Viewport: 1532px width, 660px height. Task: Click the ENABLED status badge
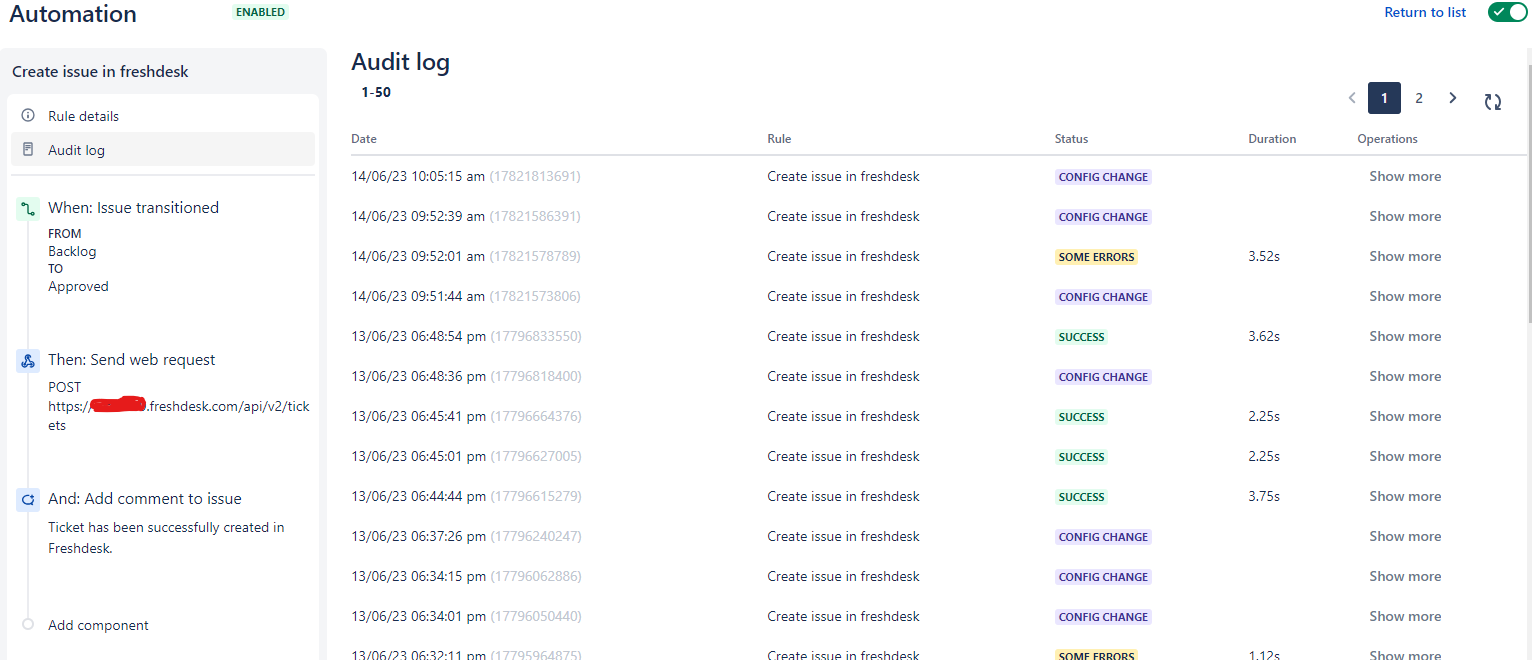pyautogui.click(x=260, y=12)
